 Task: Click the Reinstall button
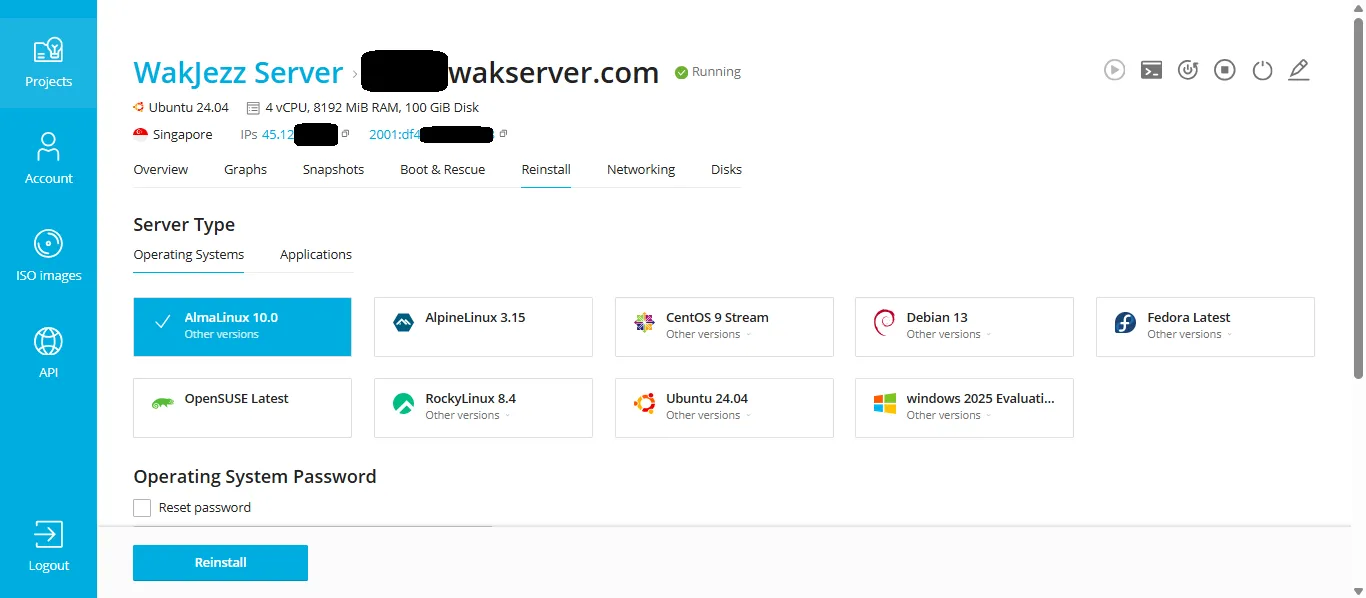220,562
